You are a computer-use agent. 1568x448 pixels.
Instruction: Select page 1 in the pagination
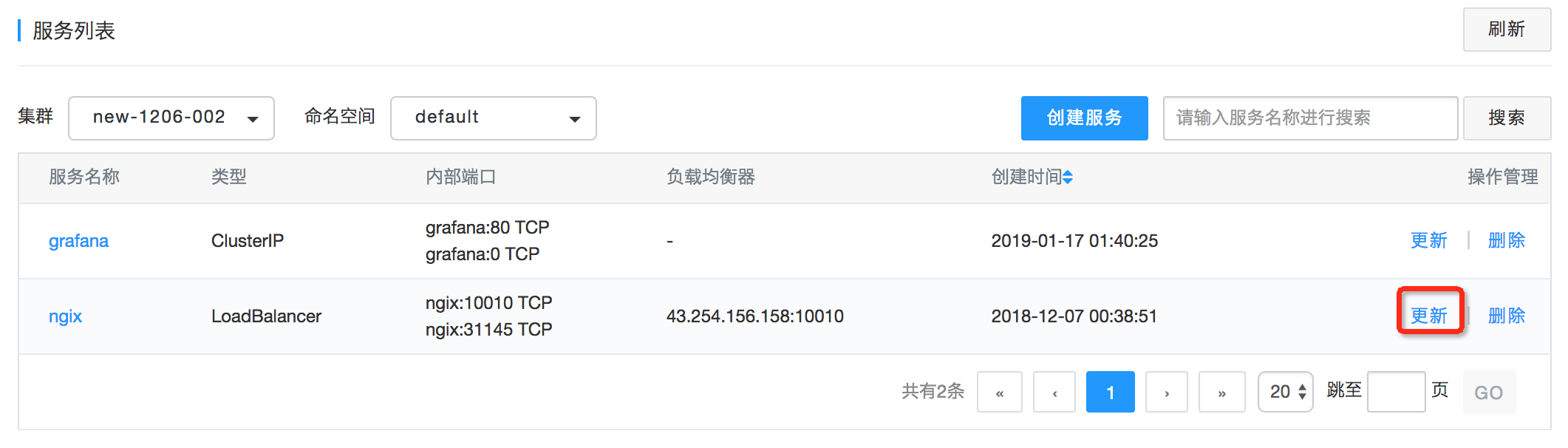point(1111,392)
